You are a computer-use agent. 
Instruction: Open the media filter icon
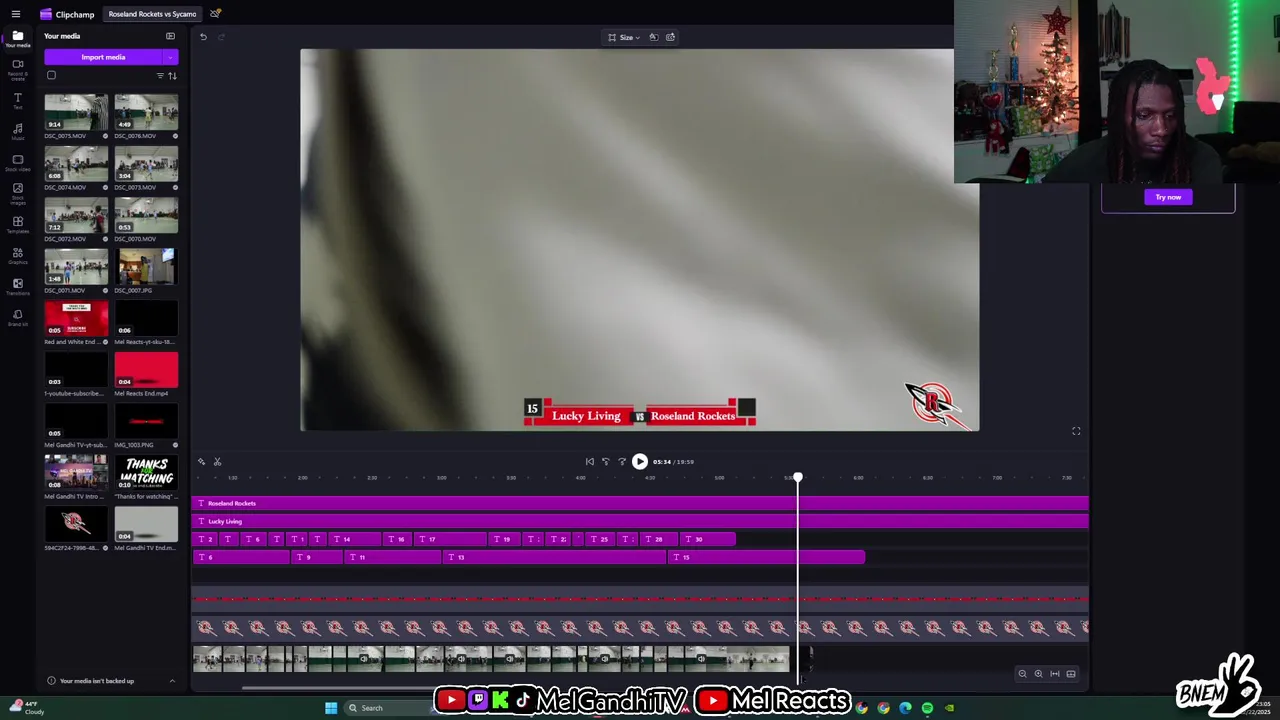point(160,76)
